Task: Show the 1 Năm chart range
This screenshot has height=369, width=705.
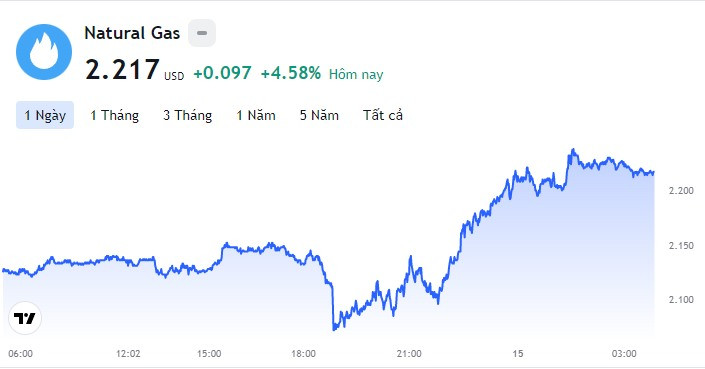Action: 256,115
